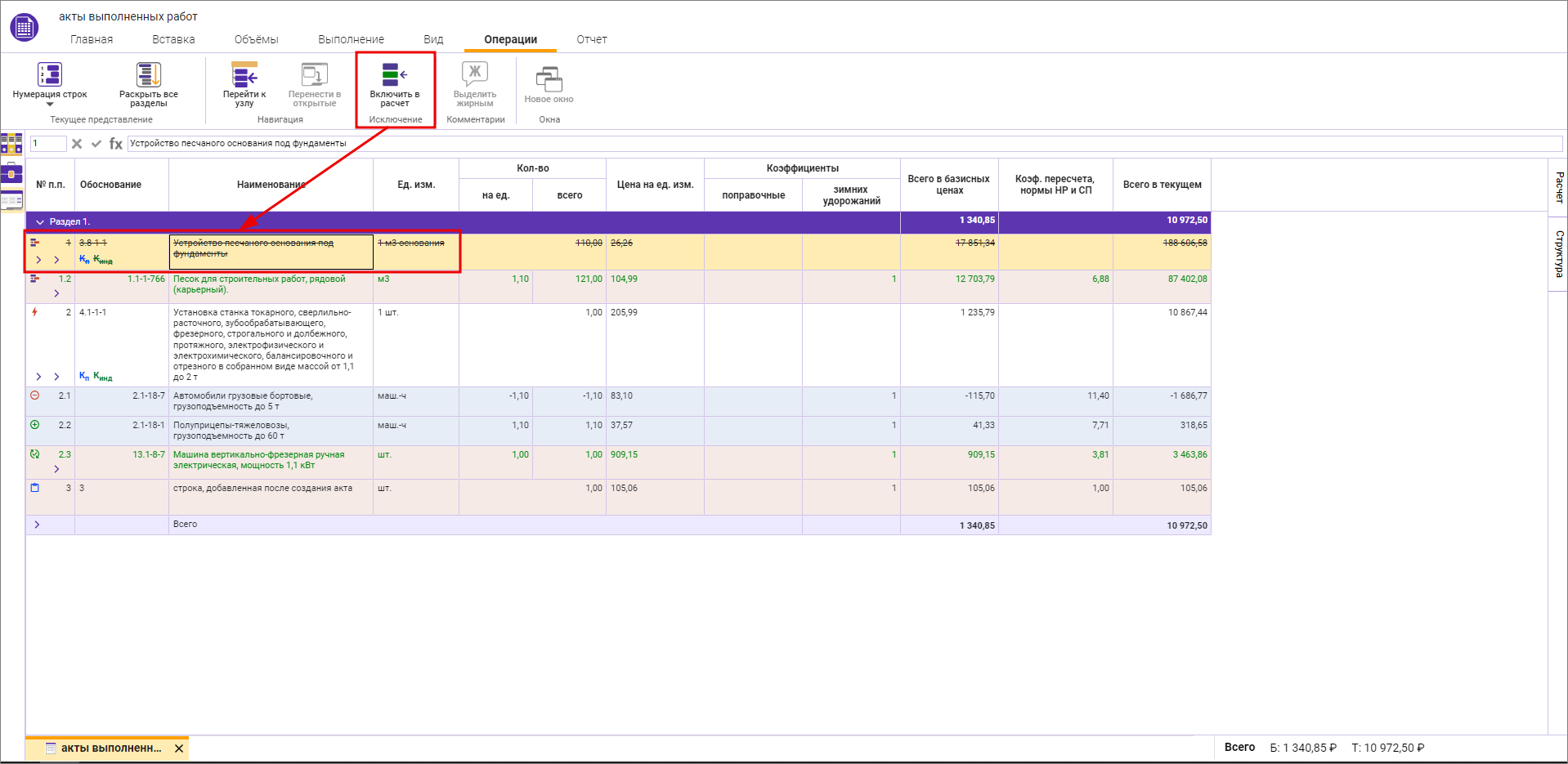The height and width of the screenshot is (764, 1568).
Task: Click the 'Выделить жирным' comment icon
Action: pos(475,74)
